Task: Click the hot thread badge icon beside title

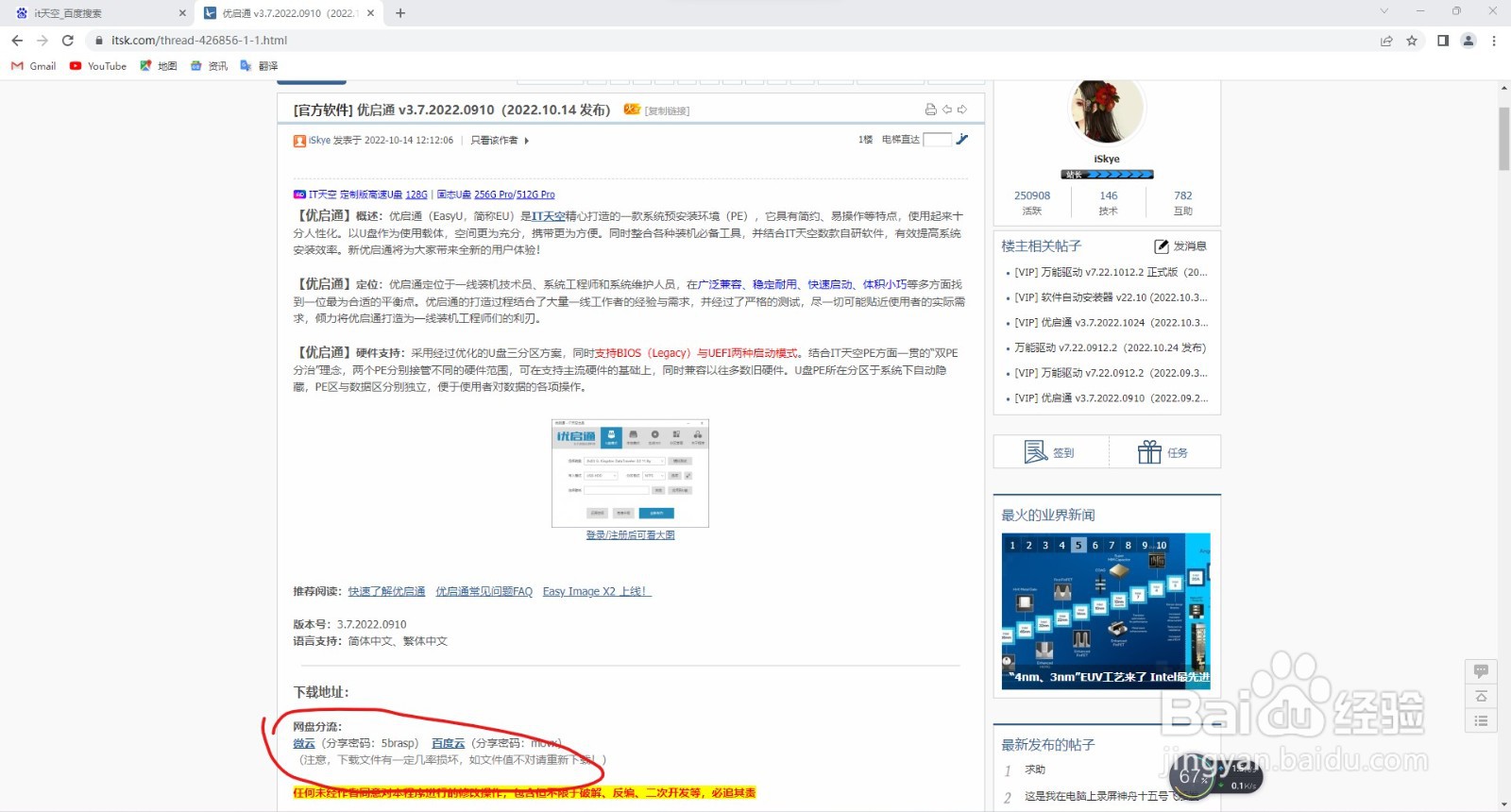Action: pos(632,110)
